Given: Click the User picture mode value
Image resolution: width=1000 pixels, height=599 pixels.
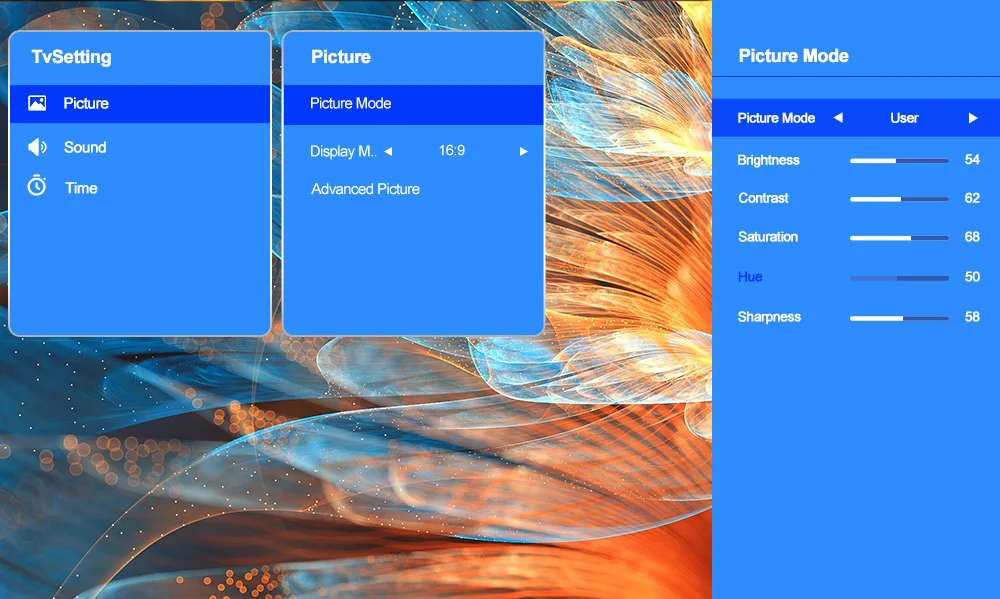Looking at the screenshot, I should pyautogui.click(x=904, y=118).
